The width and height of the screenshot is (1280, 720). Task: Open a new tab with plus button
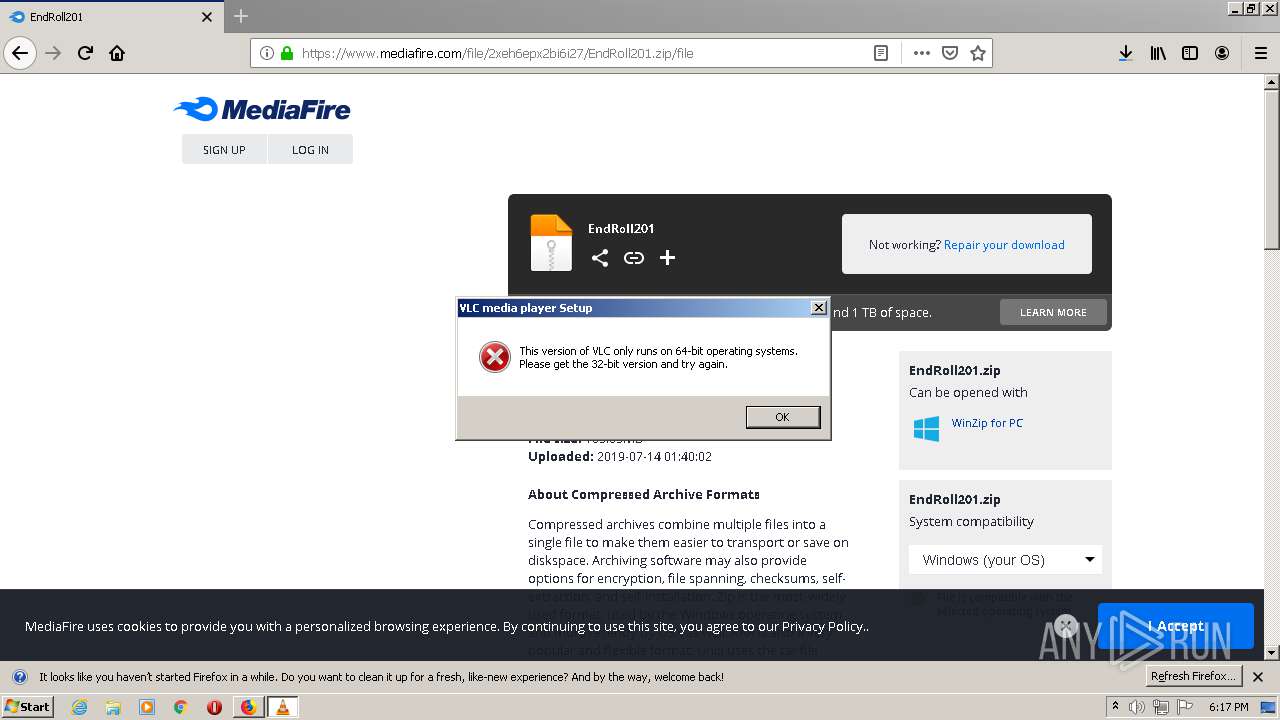click(x=241, y=16)
